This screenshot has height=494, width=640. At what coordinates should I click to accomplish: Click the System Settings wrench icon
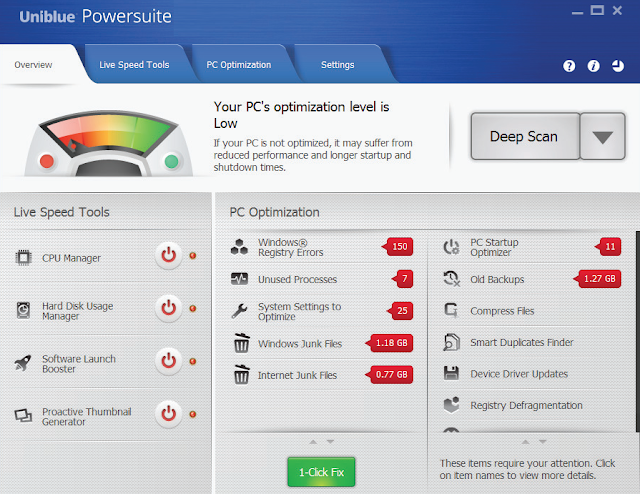pyautogui.click(x=239, y=311)
